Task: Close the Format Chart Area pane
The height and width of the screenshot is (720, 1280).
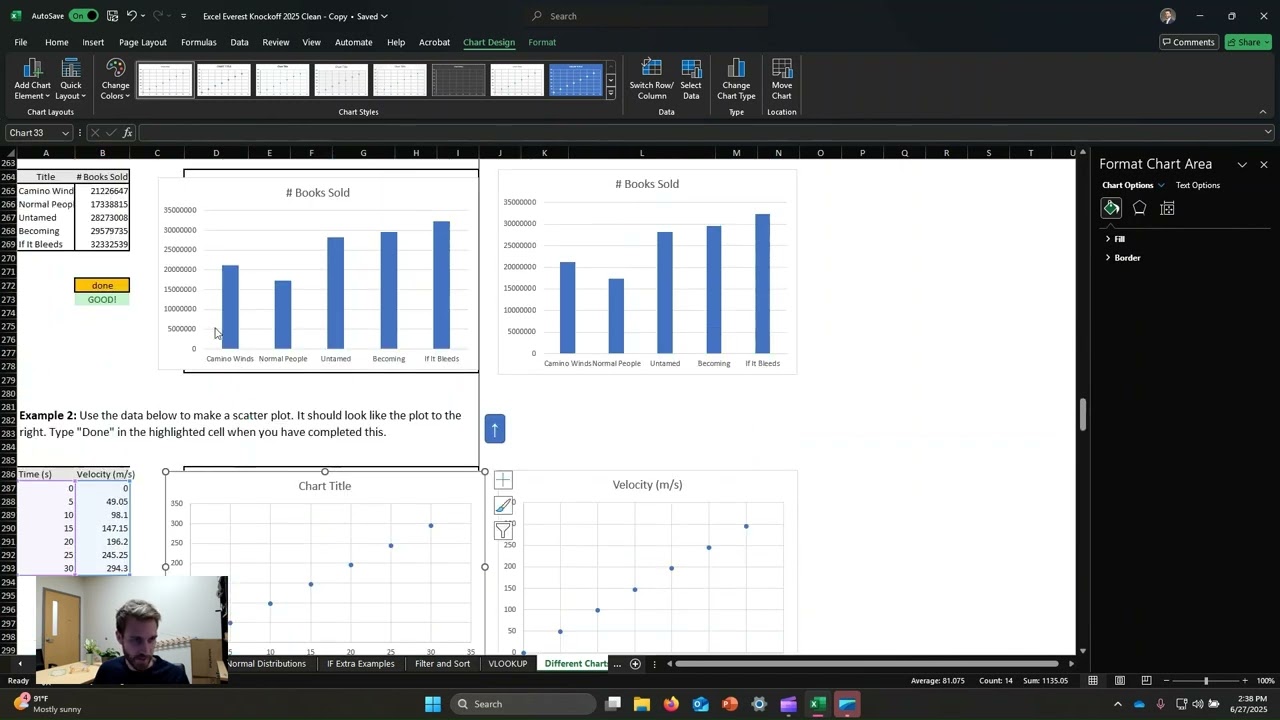Action: pyautogui.click(x=1264, y=164)
